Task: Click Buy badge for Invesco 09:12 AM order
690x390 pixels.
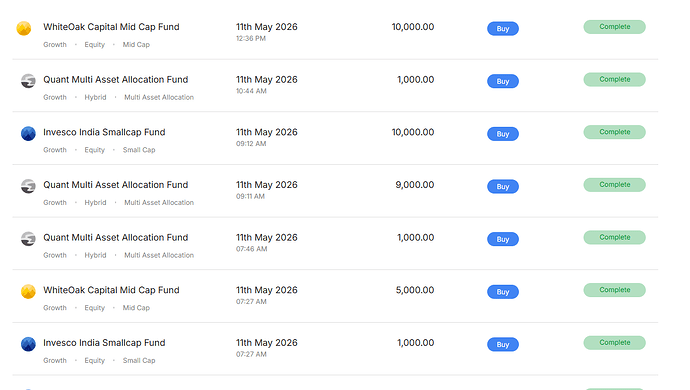Action: tap(503, 134)
